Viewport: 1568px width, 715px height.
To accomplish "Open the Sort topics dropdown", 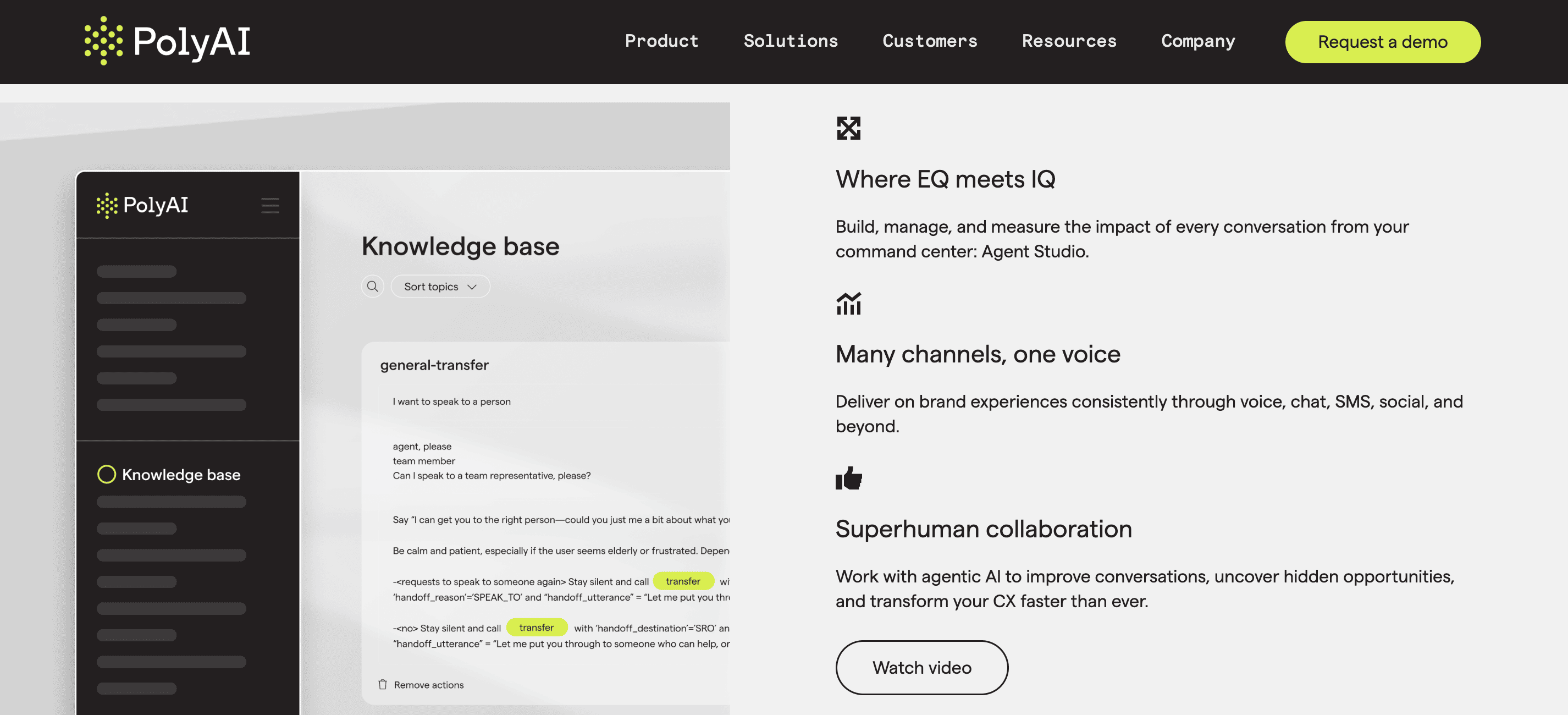I will (439, 286).
